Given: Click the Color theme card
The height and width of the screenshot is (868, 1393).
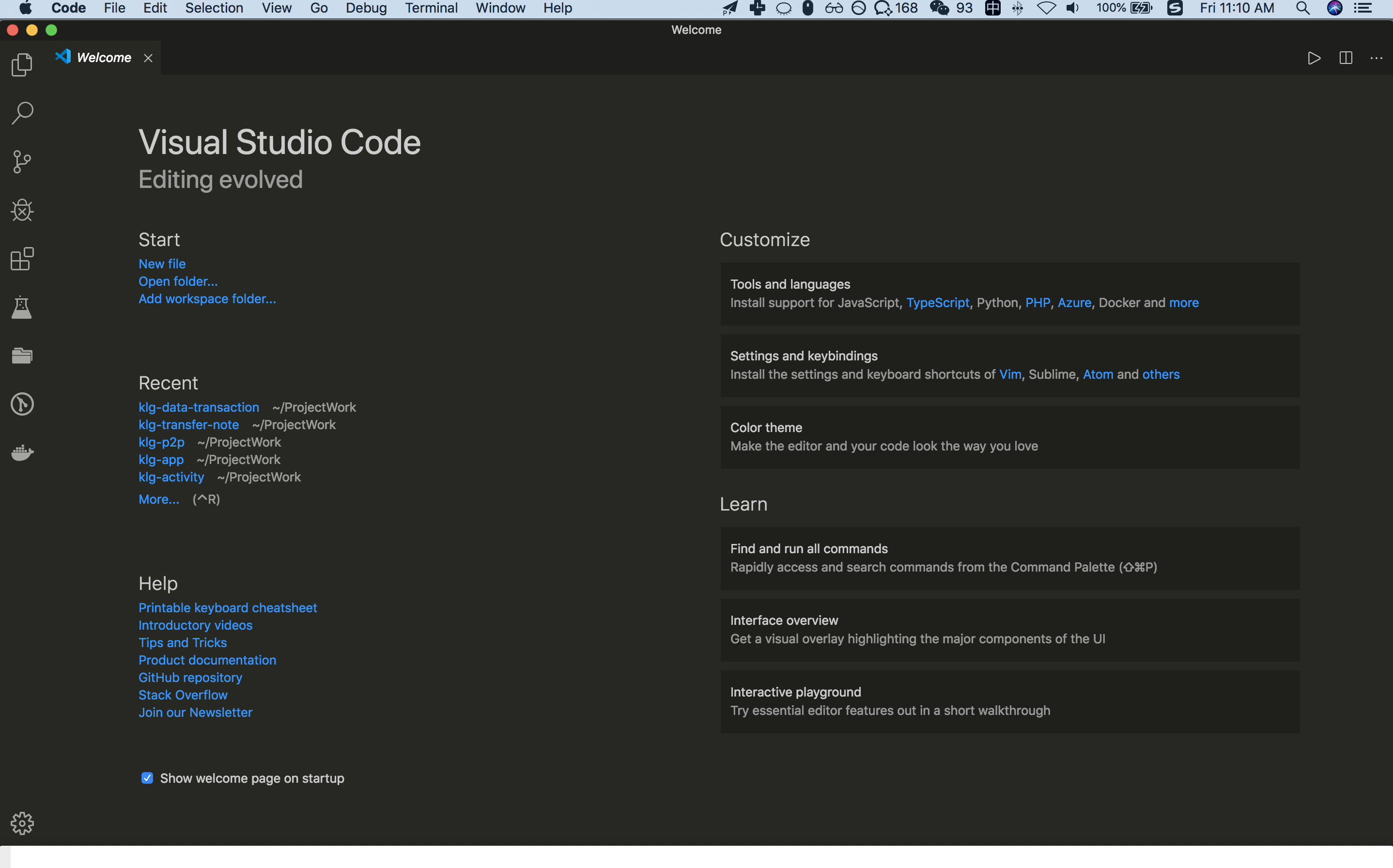Looking at the screenshot, I should click(1009, 437).
